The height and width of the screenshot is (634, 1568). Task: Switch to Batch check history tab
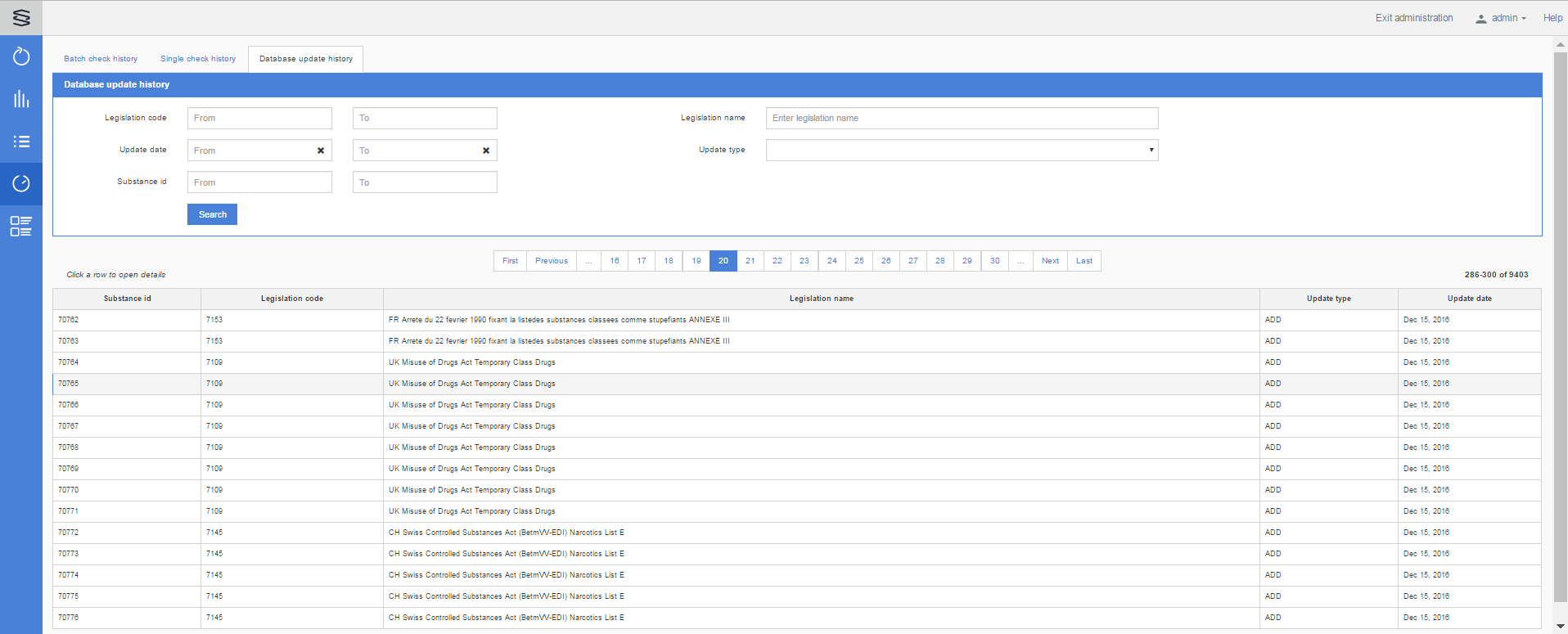[101, 59]
